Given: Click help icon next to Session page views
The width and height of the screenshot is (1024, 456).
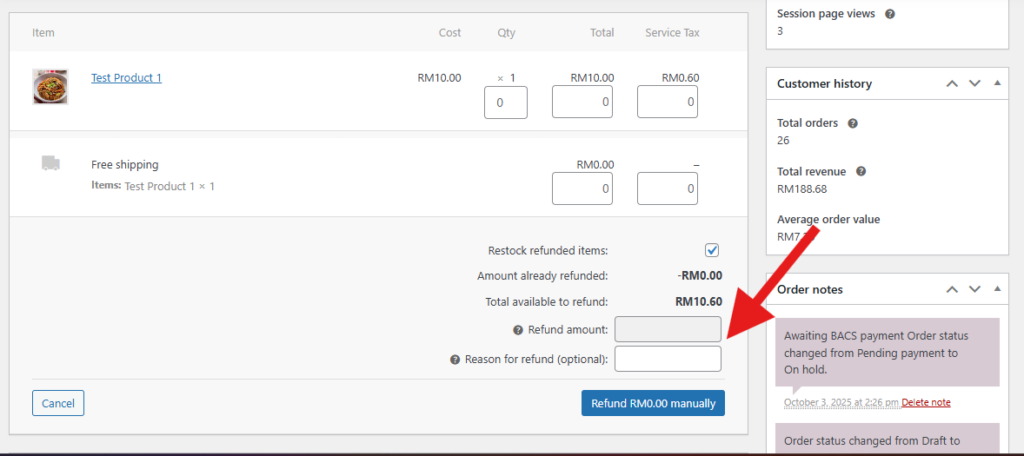Looking at the screenshot, I should [889, 14].
